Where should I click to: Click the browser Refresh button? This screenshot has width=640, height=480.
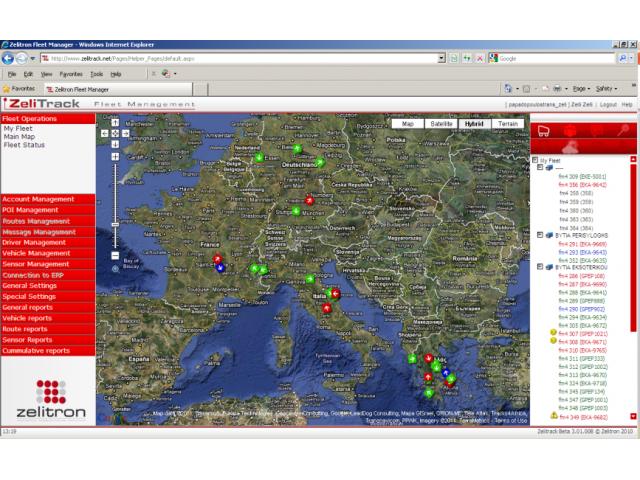click(467, 58)
